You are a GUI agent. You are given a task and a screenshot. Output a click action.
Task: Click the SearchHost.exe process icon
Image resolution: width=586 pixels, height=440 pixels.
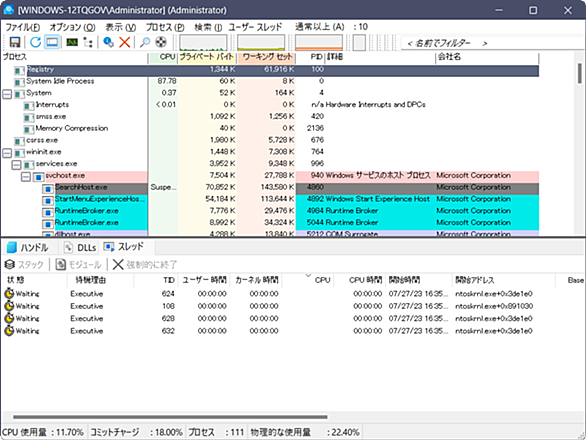pyautogui.click(x=48, y=189)
